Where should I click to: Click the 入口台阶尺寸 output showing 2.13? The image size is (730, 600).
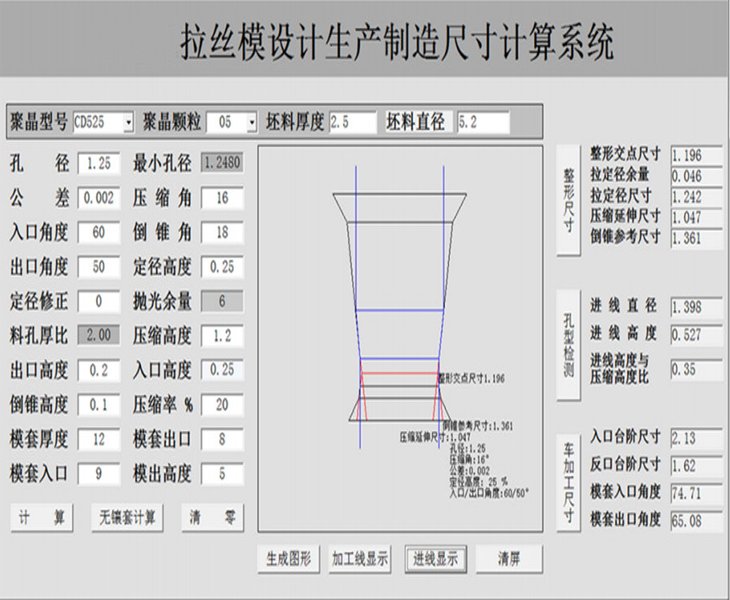click(x=696, y=438)
